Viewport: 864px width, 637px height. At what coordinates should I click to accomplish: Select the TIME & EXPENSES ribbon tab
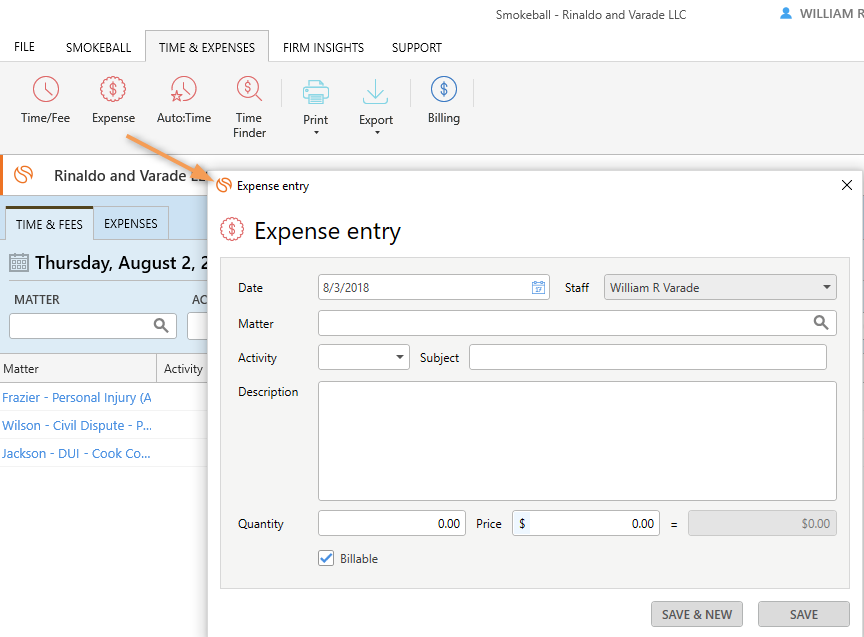(x=207, y=47)
